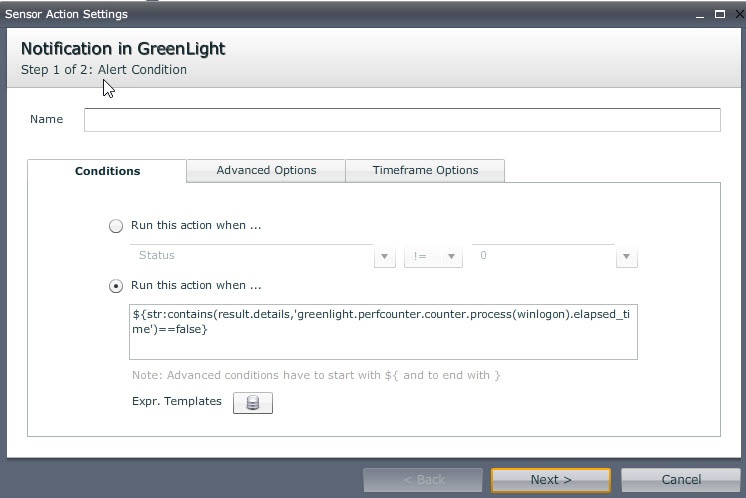Click the 'Sensor Action Settings' title bar
This screenshot has width=746, height=498.
(300, 14)
